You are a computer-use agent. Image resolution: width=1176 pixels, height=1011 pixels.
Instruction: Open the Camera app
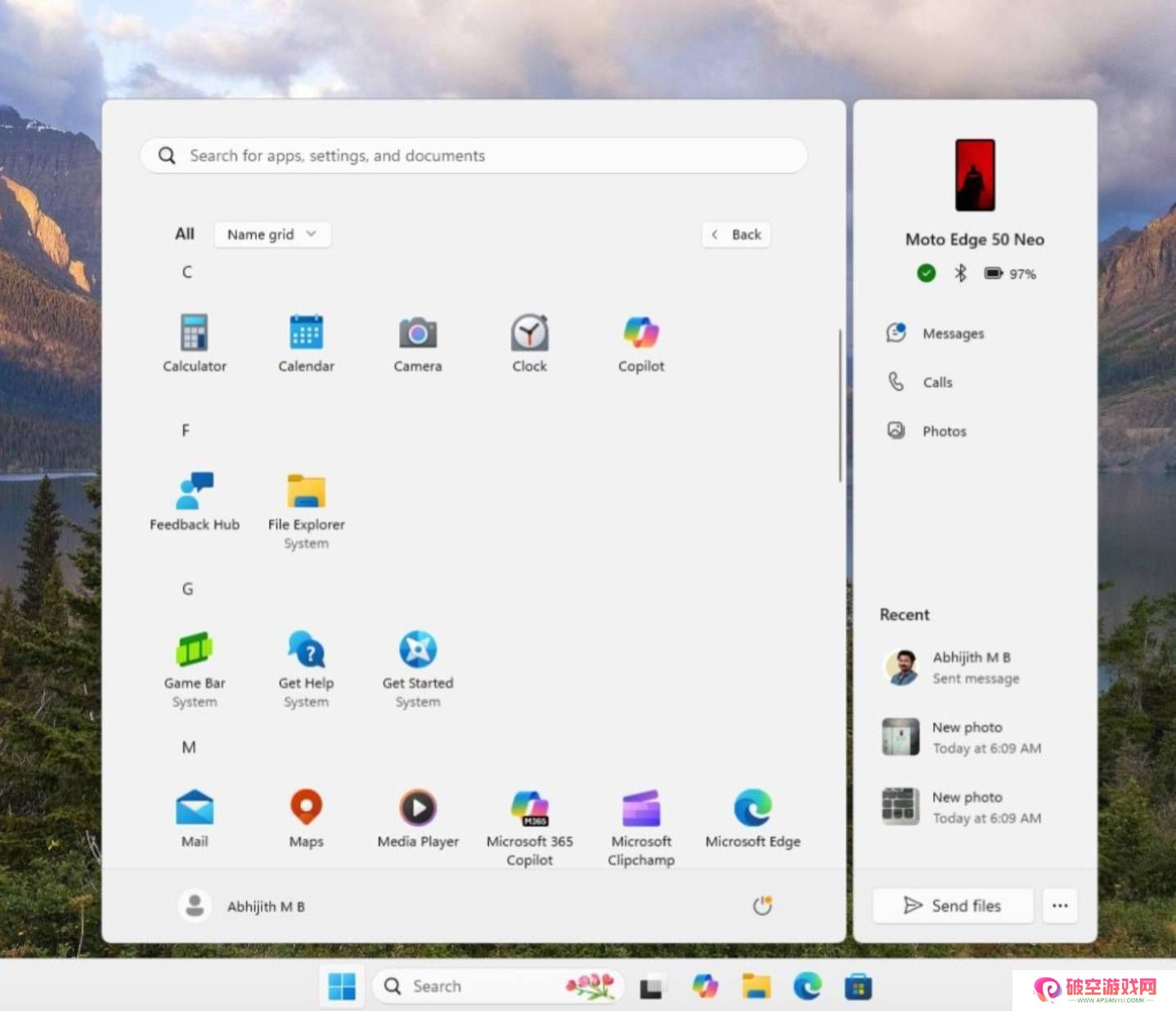pyautogui.click(x=418, y=343)
